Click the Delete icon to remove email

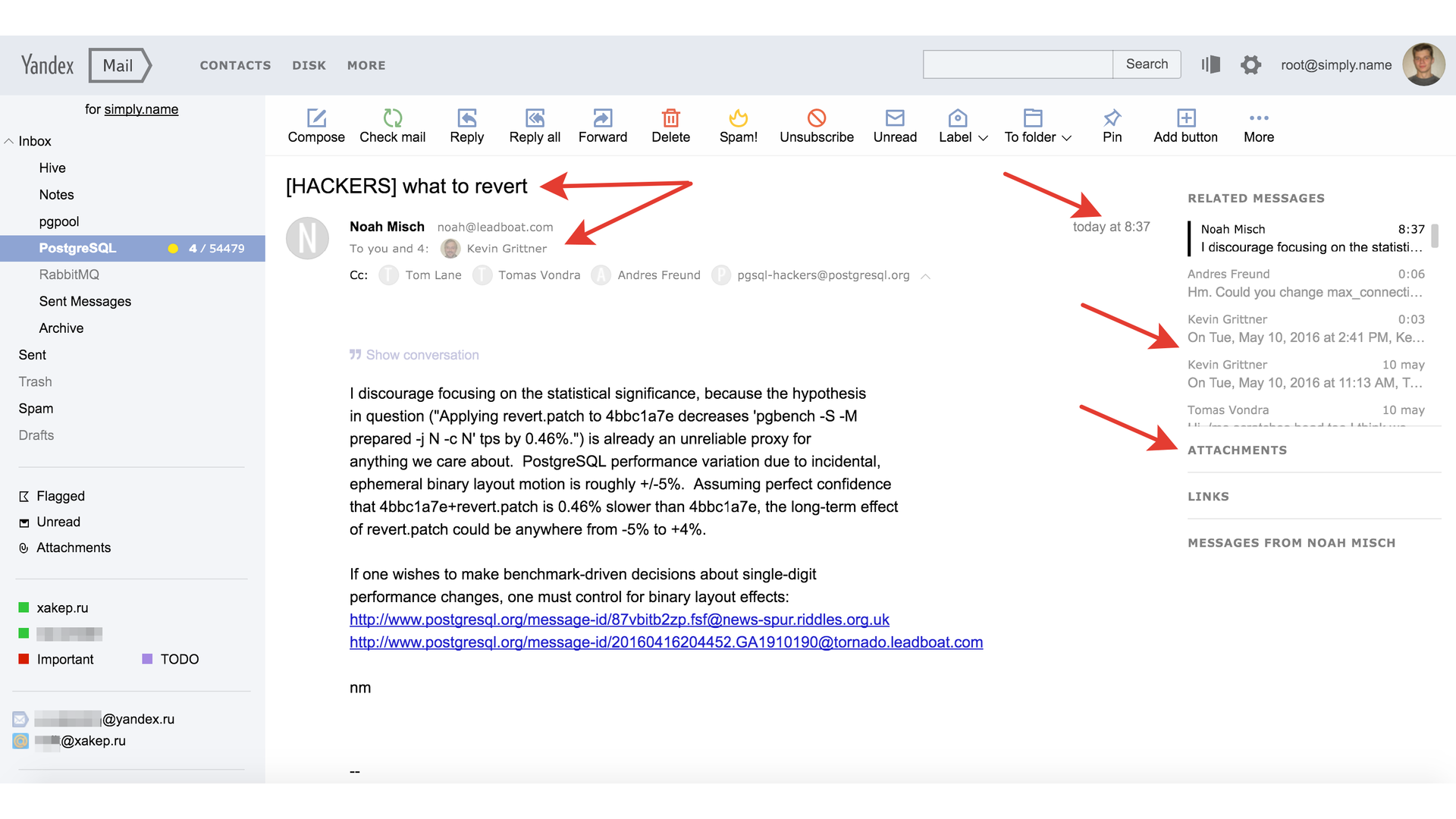672,118
